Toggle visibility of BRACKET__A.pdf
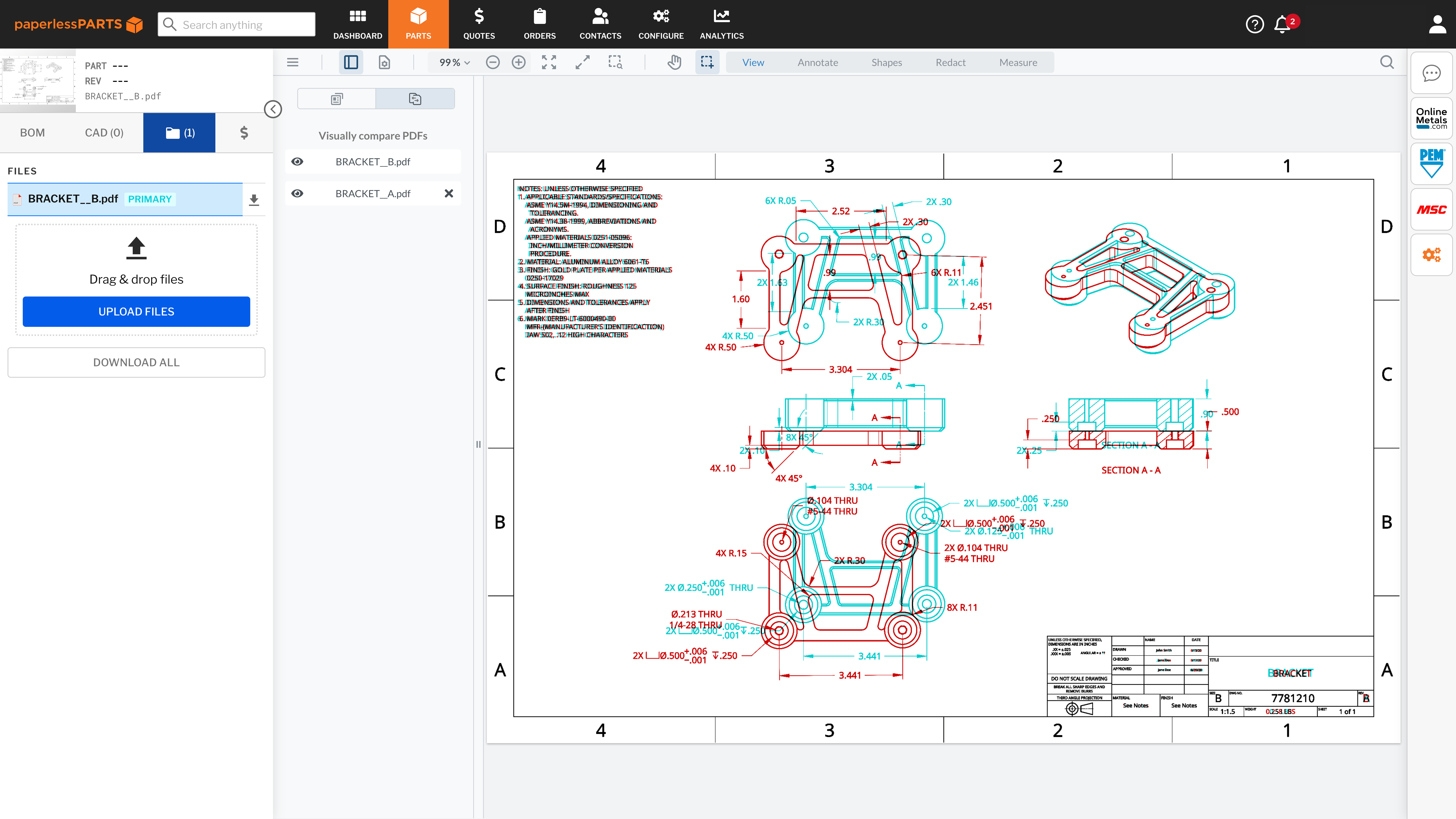 (x=297, y=193)
